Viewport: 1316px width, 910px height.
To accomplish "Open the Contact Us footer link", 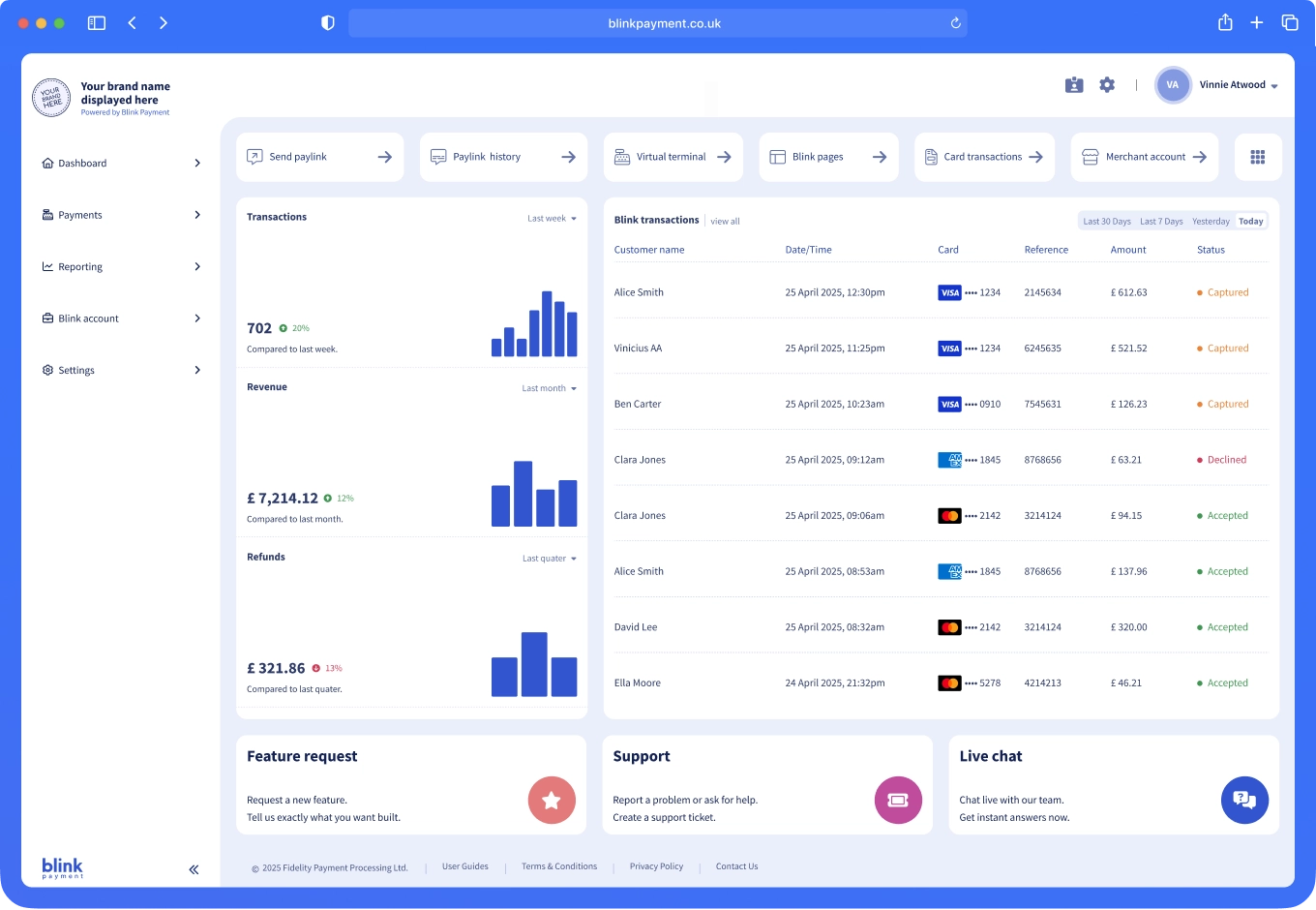I will pyautogui.click(x=736, y=867).
